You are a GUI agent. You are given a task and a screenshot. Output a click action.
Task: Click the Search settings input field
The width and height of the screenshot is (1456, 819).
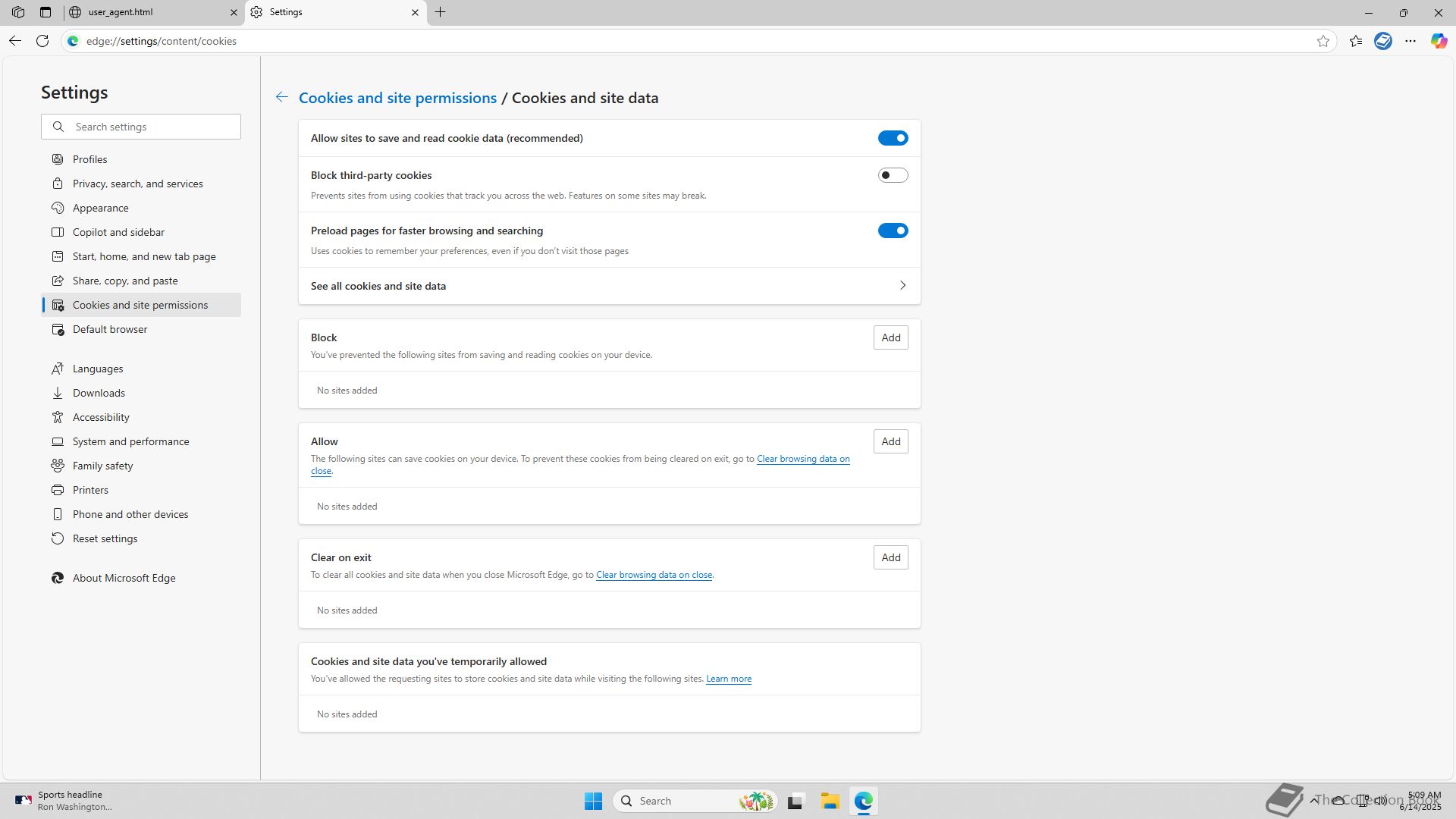152,127
